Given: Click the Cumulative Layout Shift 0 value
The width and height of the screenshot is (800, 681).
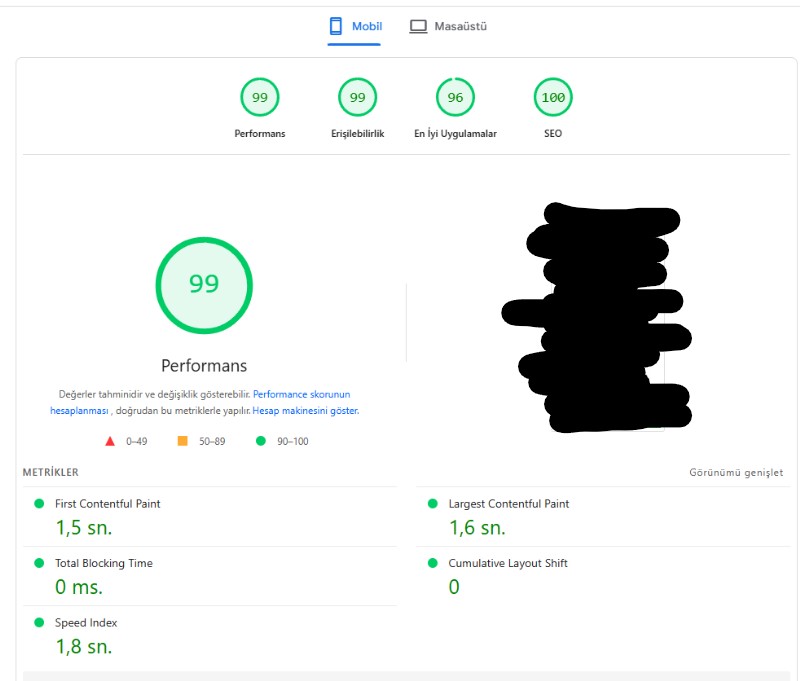Looking at the screenshot, I should [454, 587].
